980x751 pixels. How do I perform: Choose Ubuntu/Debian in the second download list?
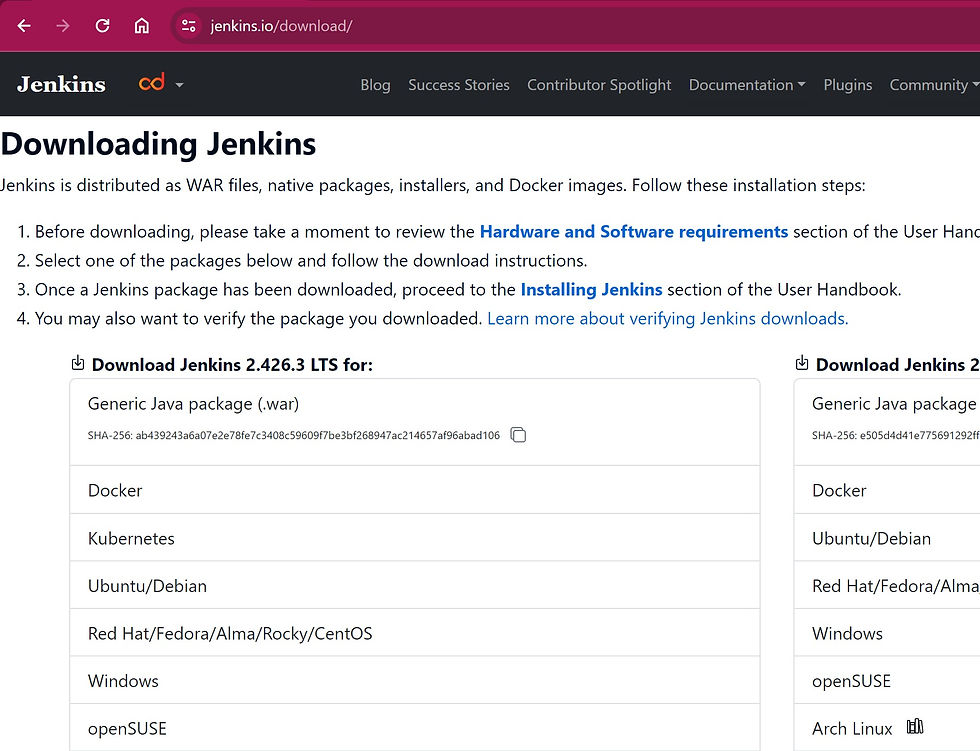tap(887, 538)
